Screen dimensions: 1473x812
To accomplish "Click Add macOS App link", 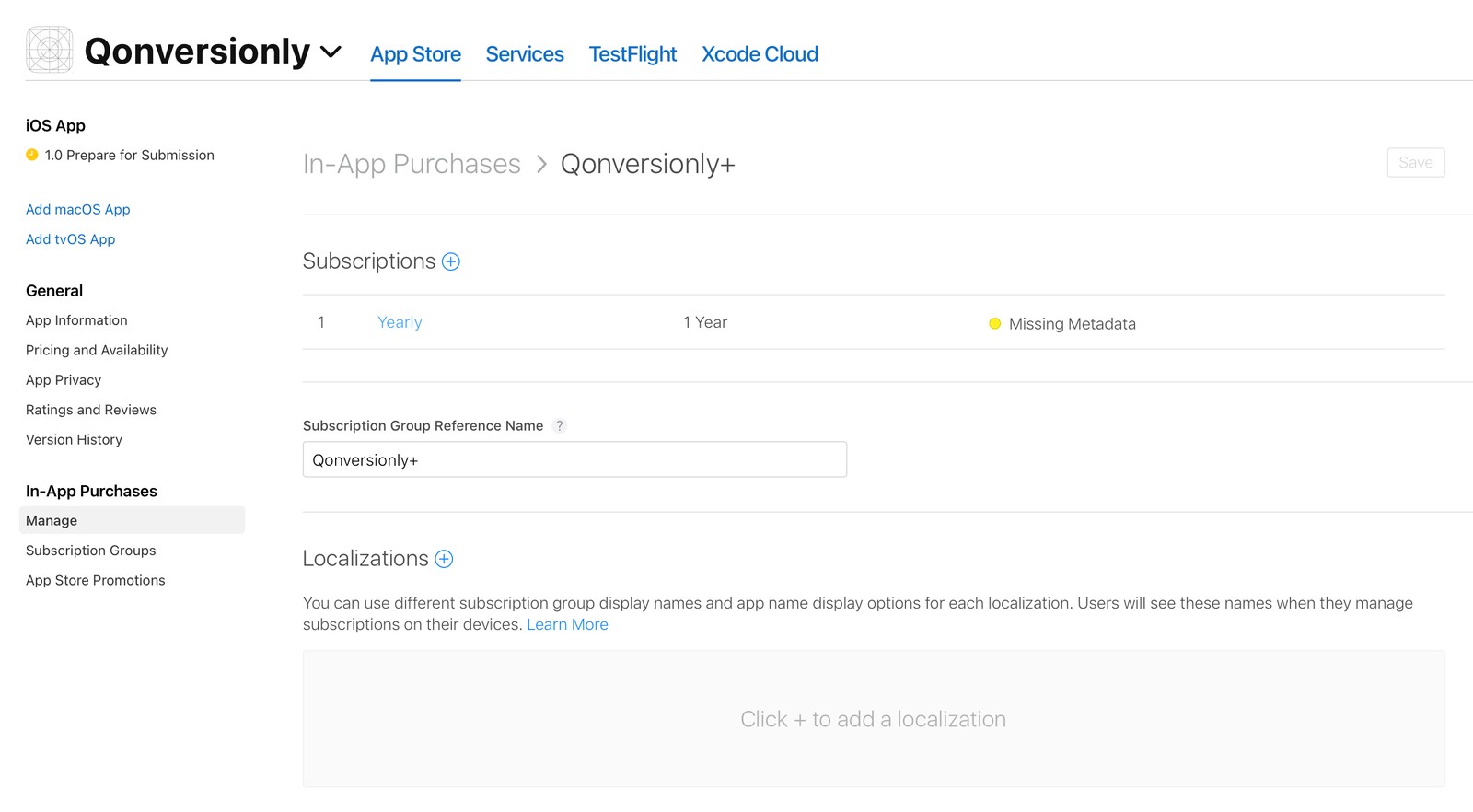I will click(x=78, y=209).
